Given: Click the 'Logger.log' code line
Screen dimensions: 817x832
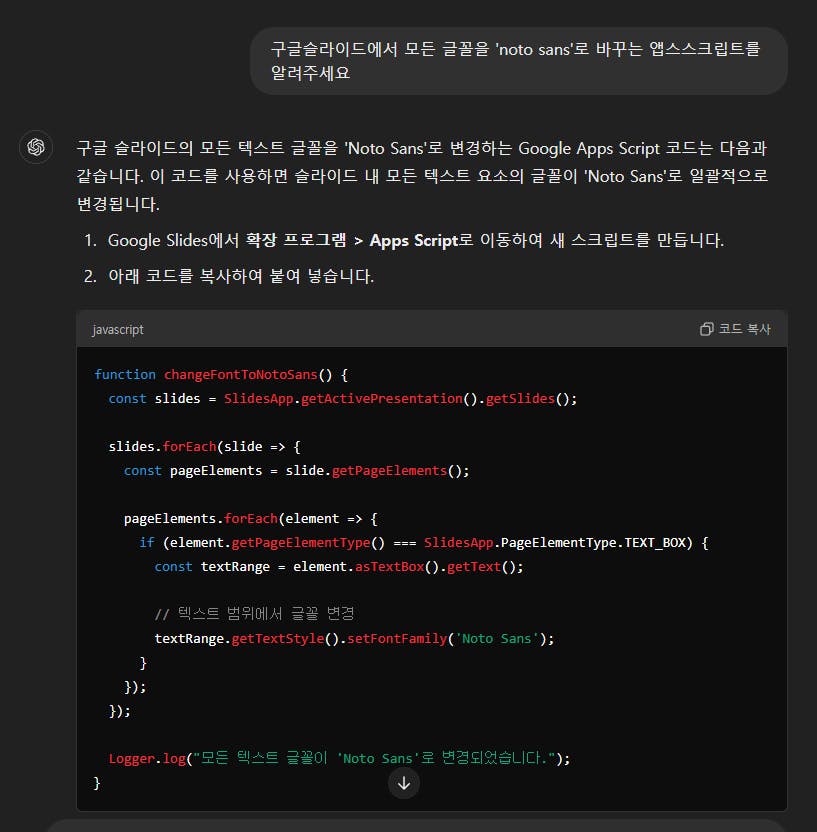Looking at the screenshot, I should point(340,758).
